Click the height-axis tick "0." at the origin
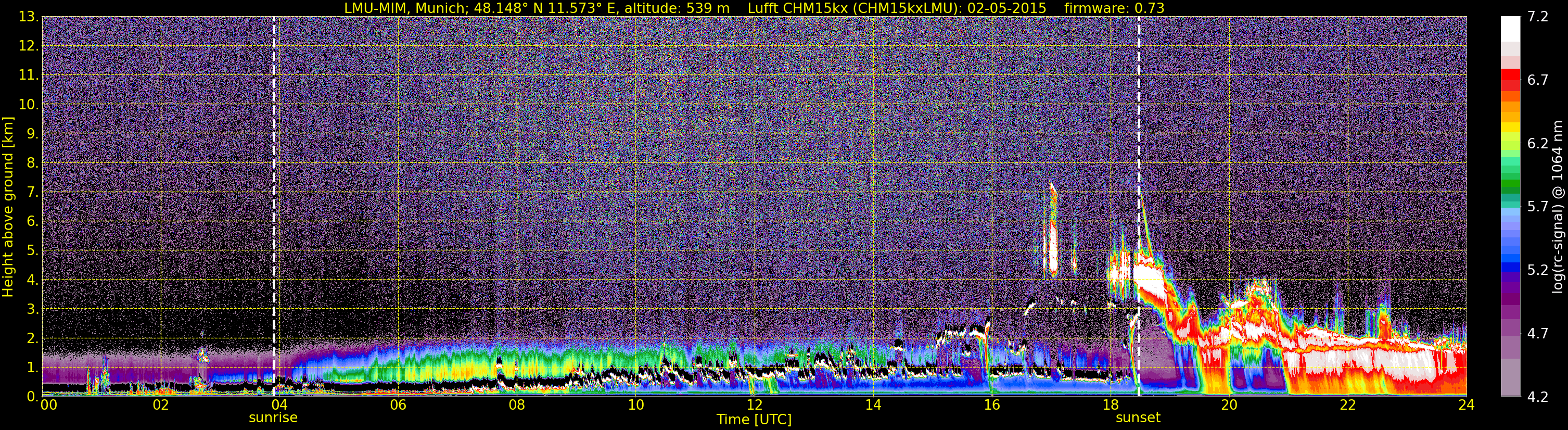The image size is (1568, 430). (x=33, y=397)
